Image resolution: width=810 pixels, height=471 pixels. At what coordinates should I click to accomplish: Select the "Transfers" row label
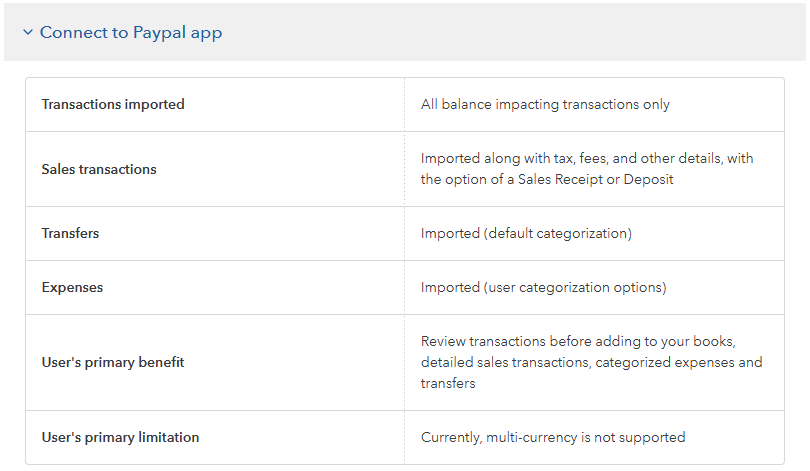click(70, 234)
